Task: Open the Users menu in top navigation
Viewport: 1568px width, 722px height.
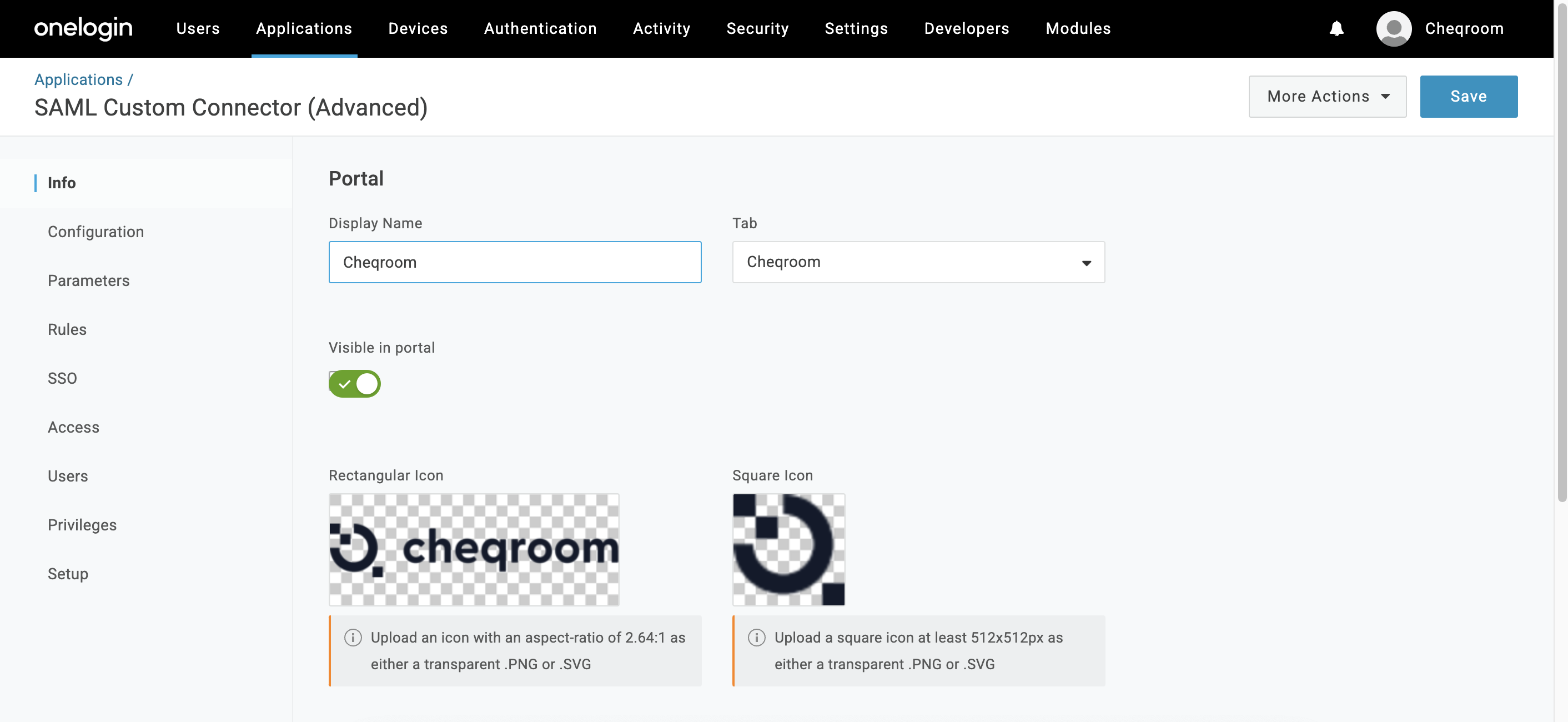Action: (198, 29)
